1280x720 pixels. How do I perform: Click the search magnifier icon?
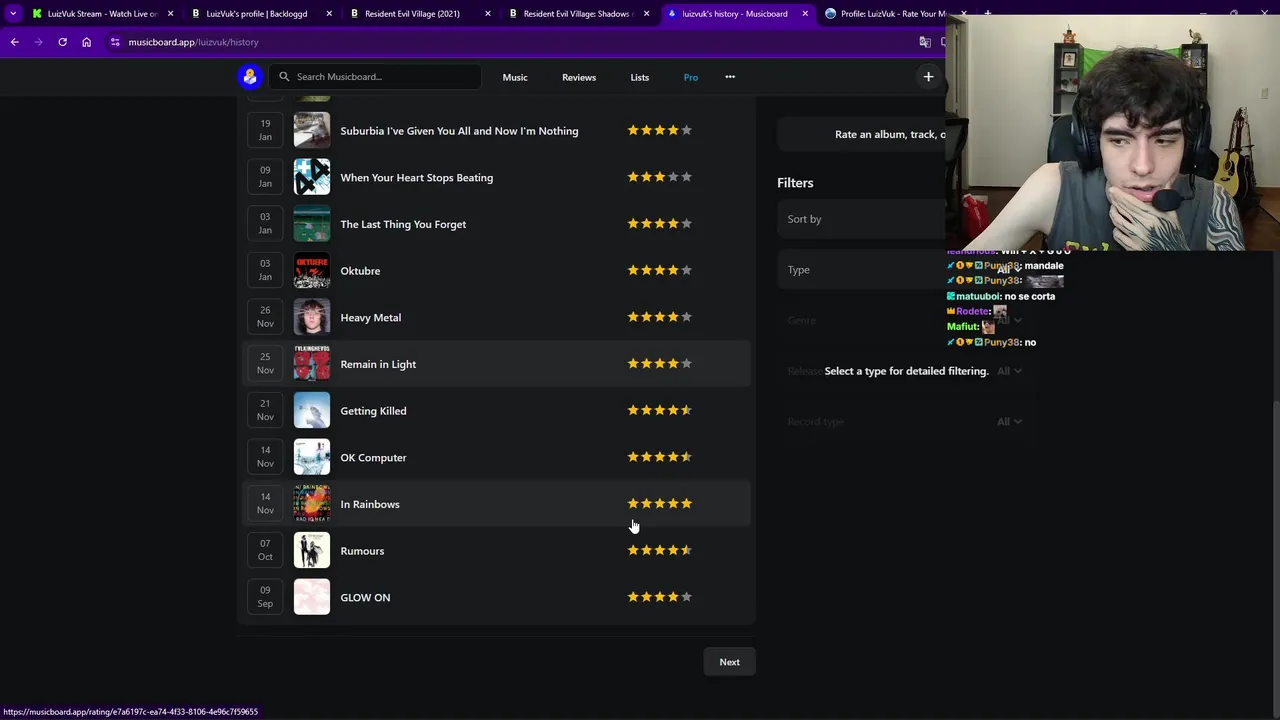[x=284, y=77]
